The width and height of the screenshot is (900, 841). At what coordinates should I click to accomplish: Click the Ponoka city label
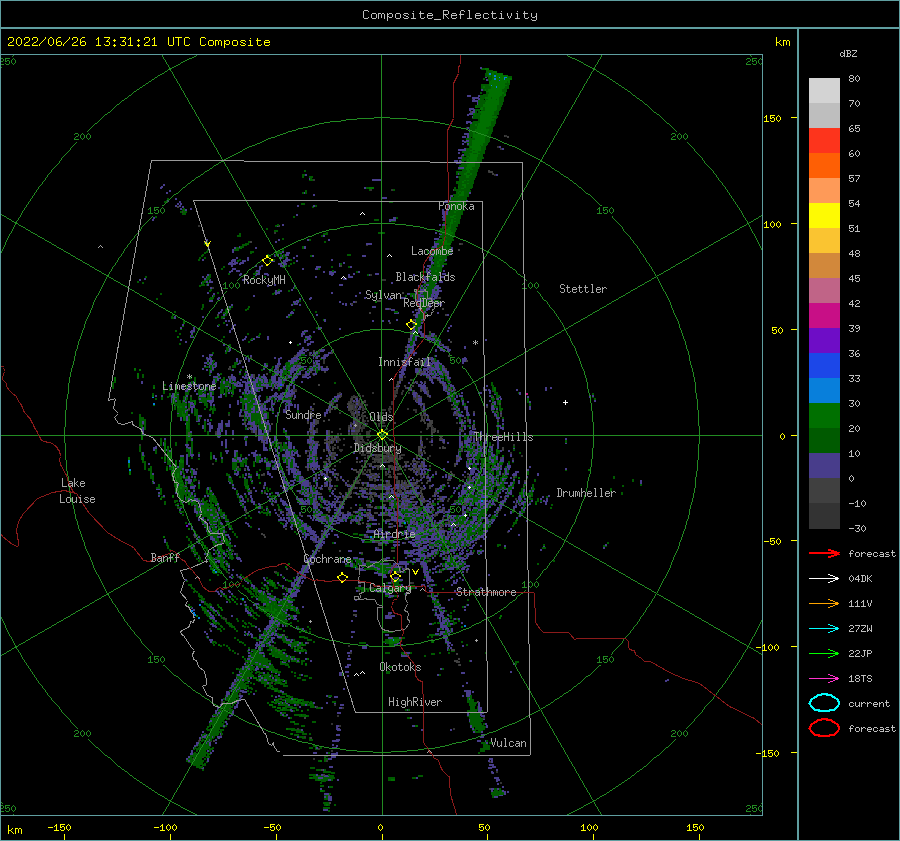pos(456,206)
